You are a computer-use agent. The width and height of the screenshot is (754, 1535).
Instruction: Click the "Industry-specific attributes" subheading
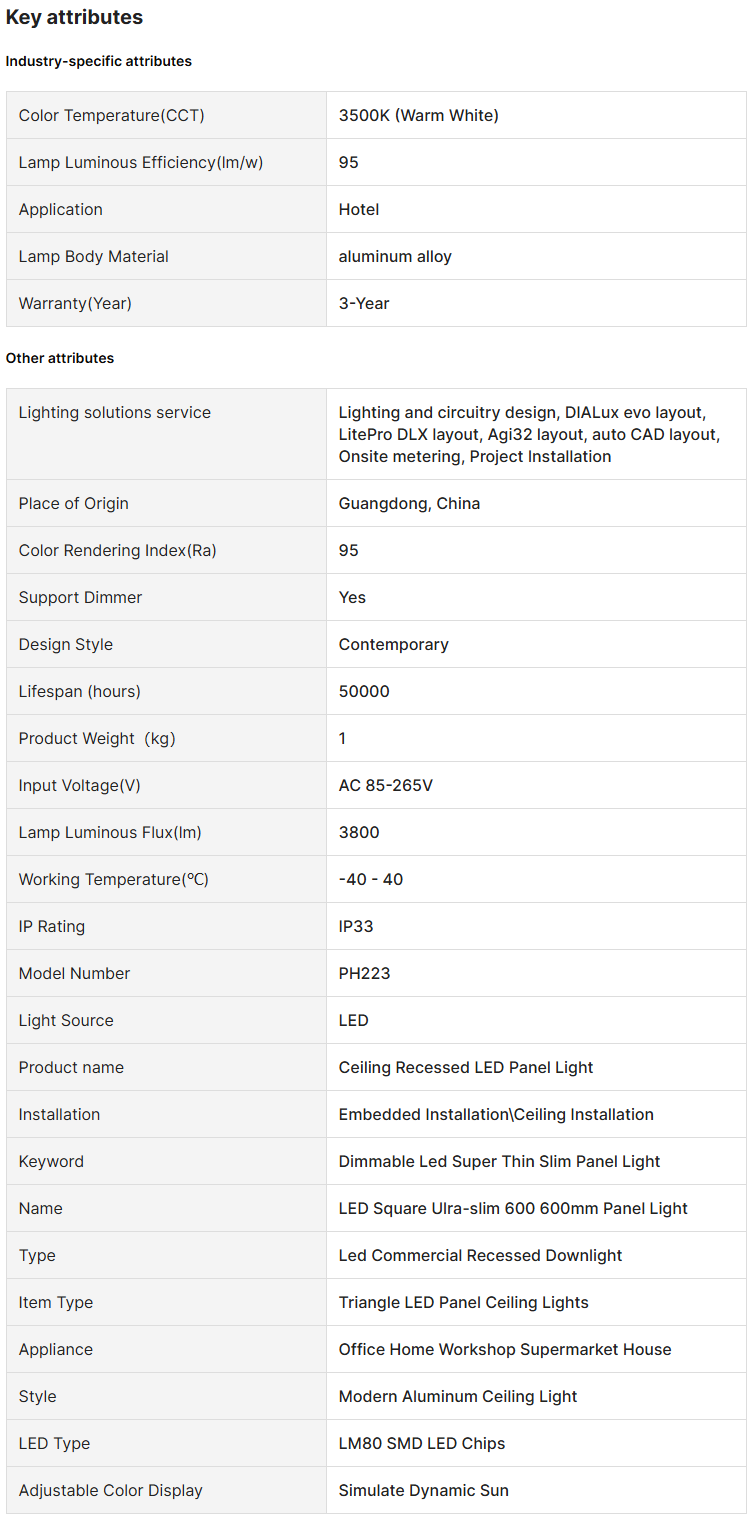pos(98,61)
